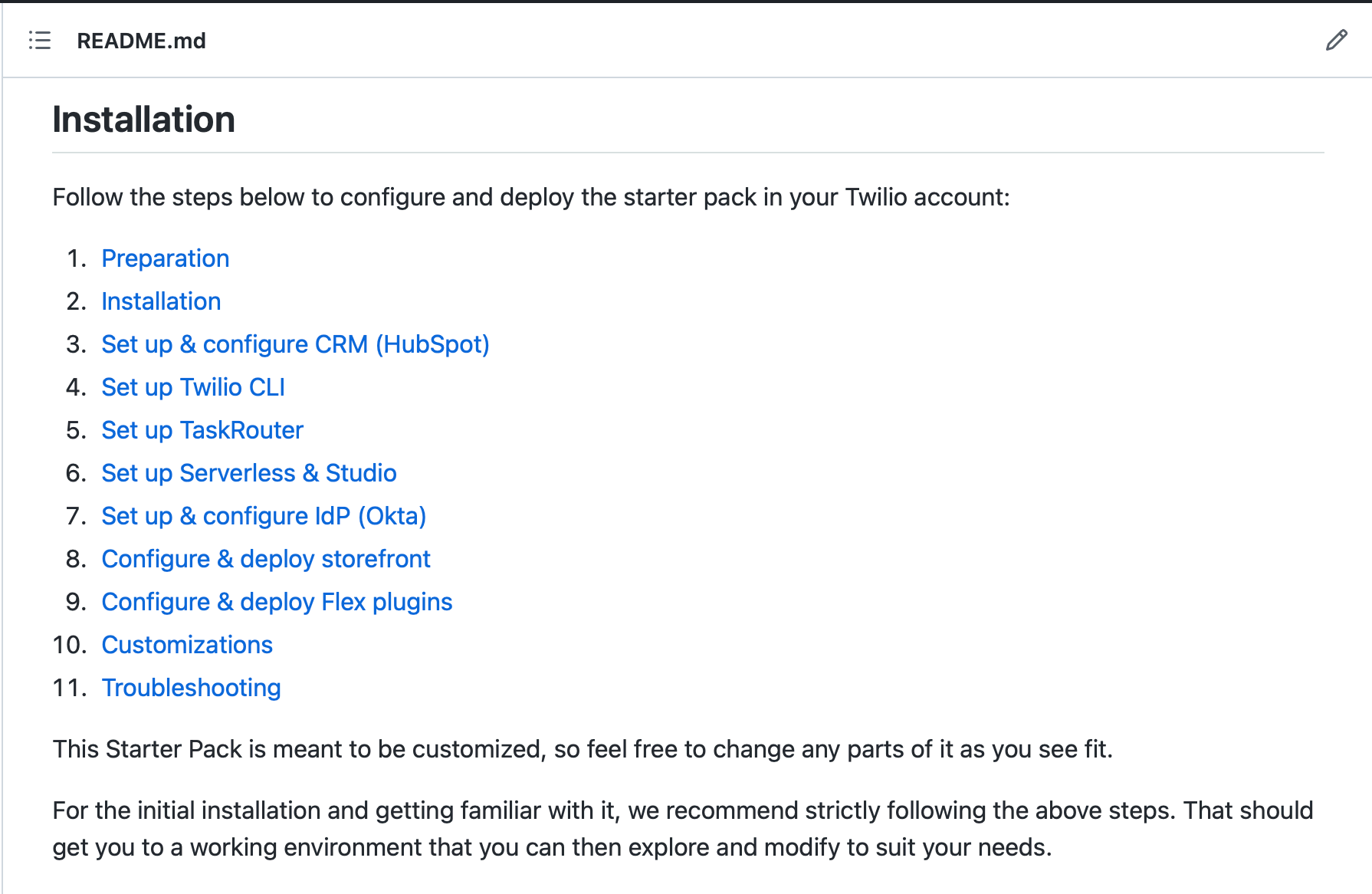Click the large Installation heading
1372x894 pixels.
pos(143,120)
